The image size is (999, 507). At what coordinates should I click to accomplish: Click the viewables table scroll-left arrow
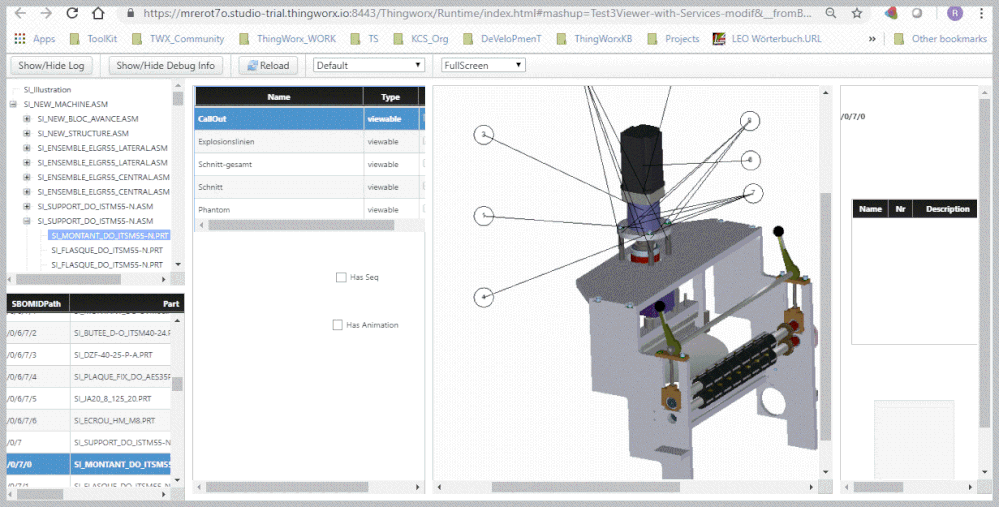[x=202, y=225]
